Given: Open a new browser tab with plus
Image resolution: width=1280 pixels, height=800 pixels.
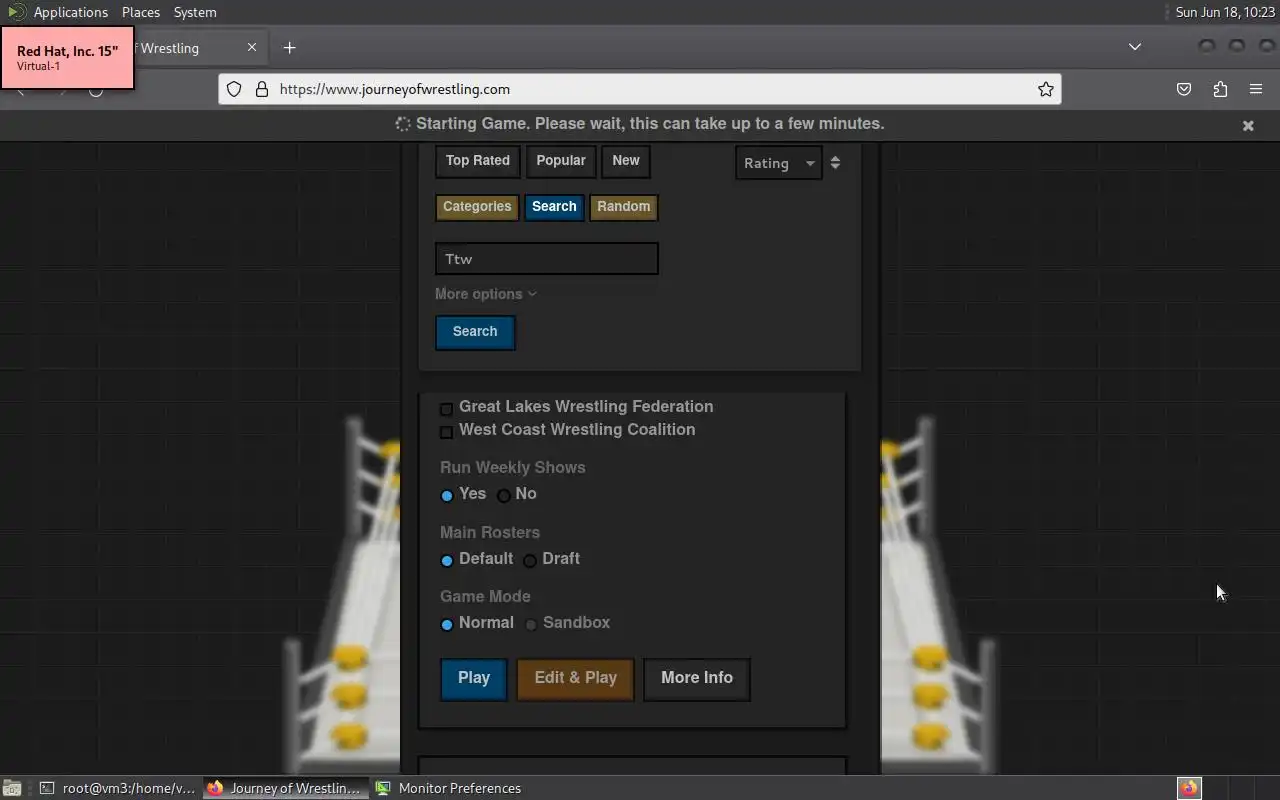Looking at the screenshot, I should (x=289, y=48).
